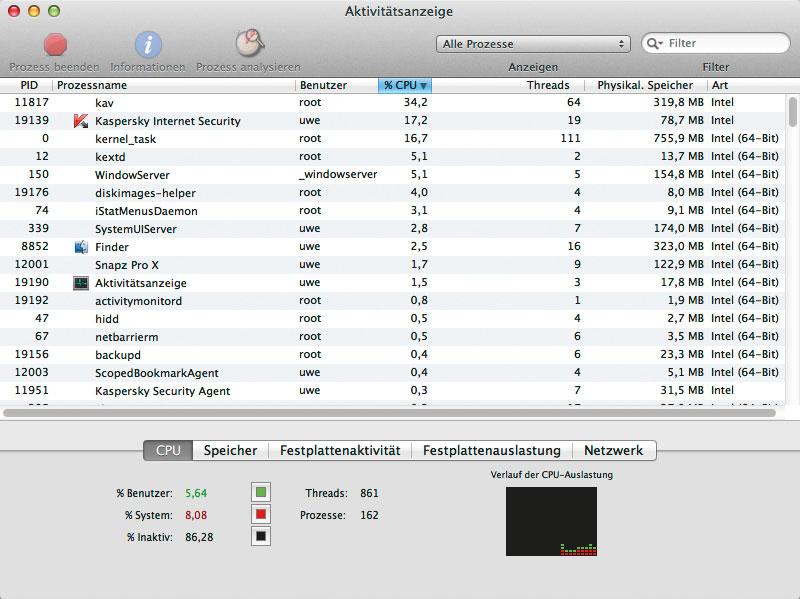This screenshot has height=599, width=800.
Task: Toggle the % CPU sort arrow
Action: (423, 86)
